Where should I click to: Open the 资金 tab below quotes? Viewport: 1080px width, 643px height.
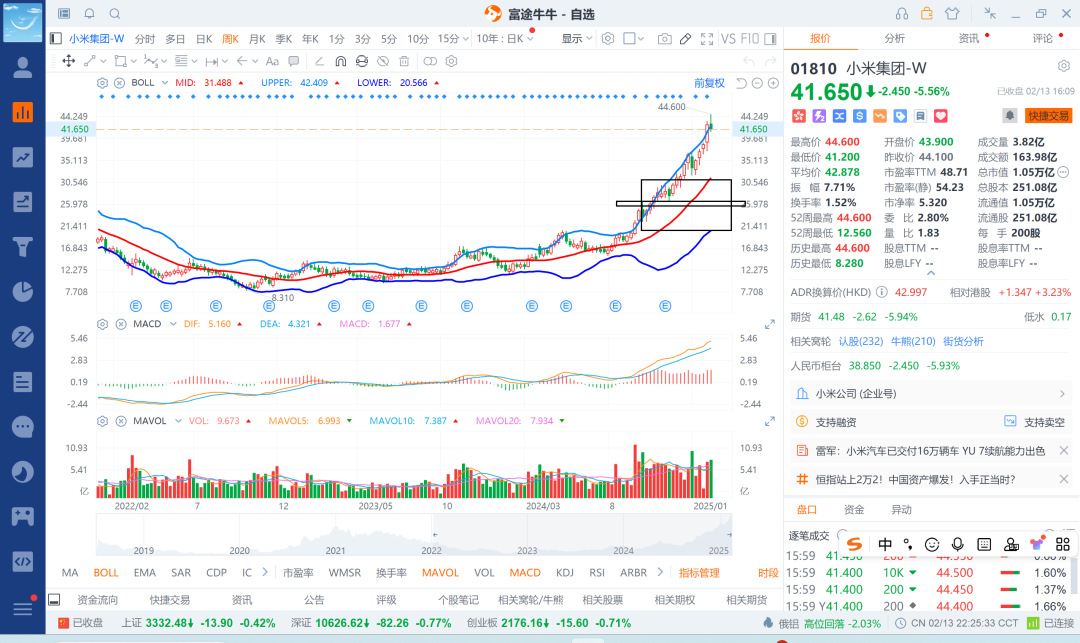854,509
